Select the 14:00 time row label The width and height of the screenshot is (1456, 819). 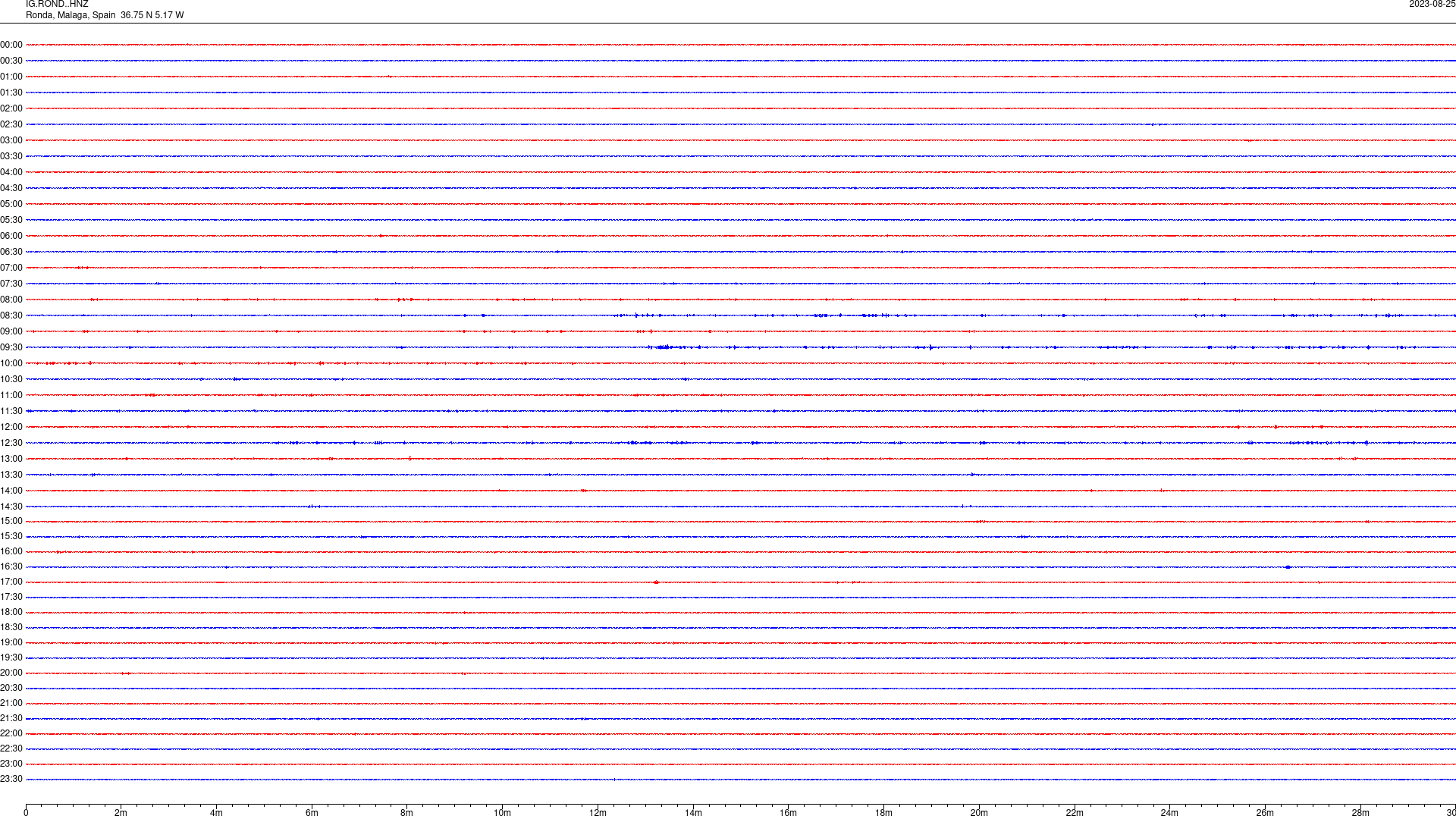point(11,491)
